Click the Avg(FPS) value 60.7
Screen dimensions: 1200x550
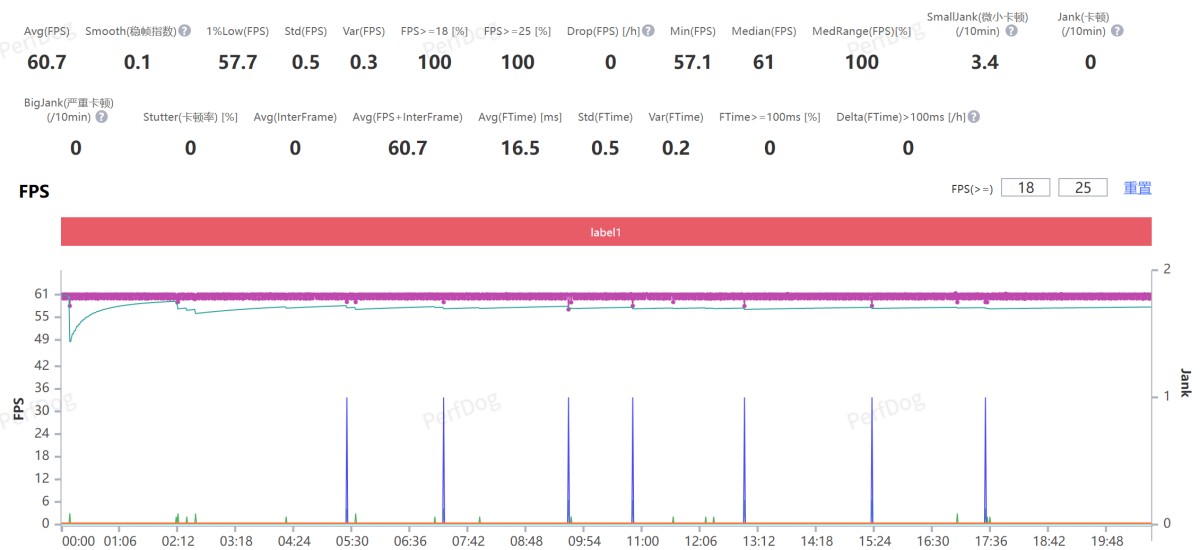coord(47,62)
